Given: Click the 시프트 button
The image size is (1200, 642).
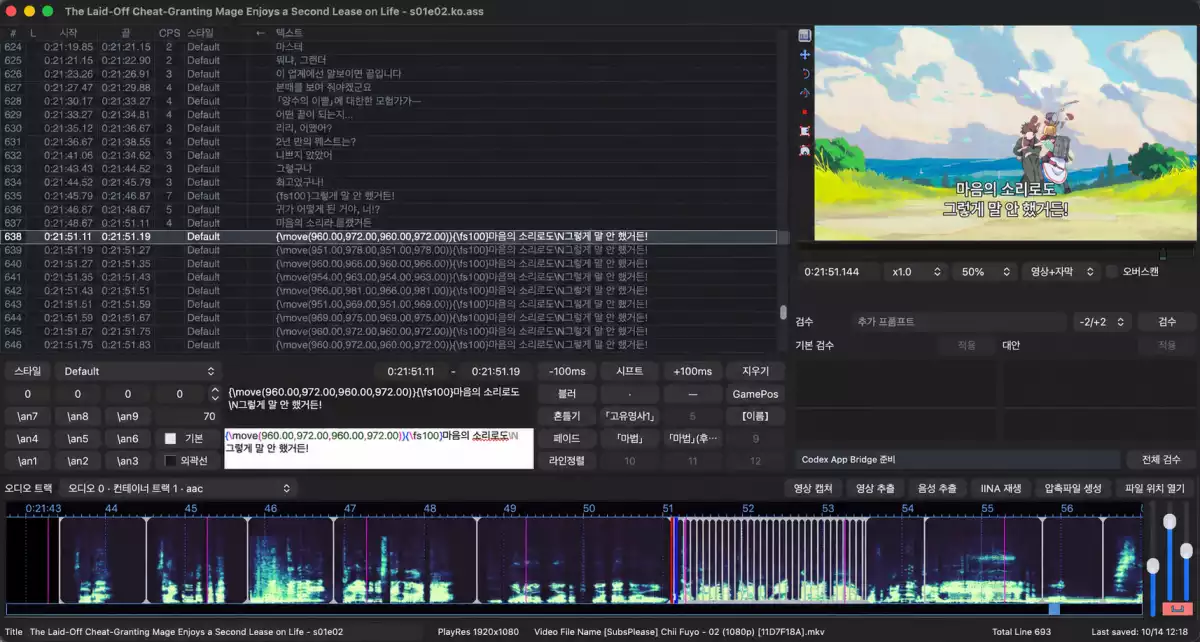Looking at the screenshot, I should point(629,371).
